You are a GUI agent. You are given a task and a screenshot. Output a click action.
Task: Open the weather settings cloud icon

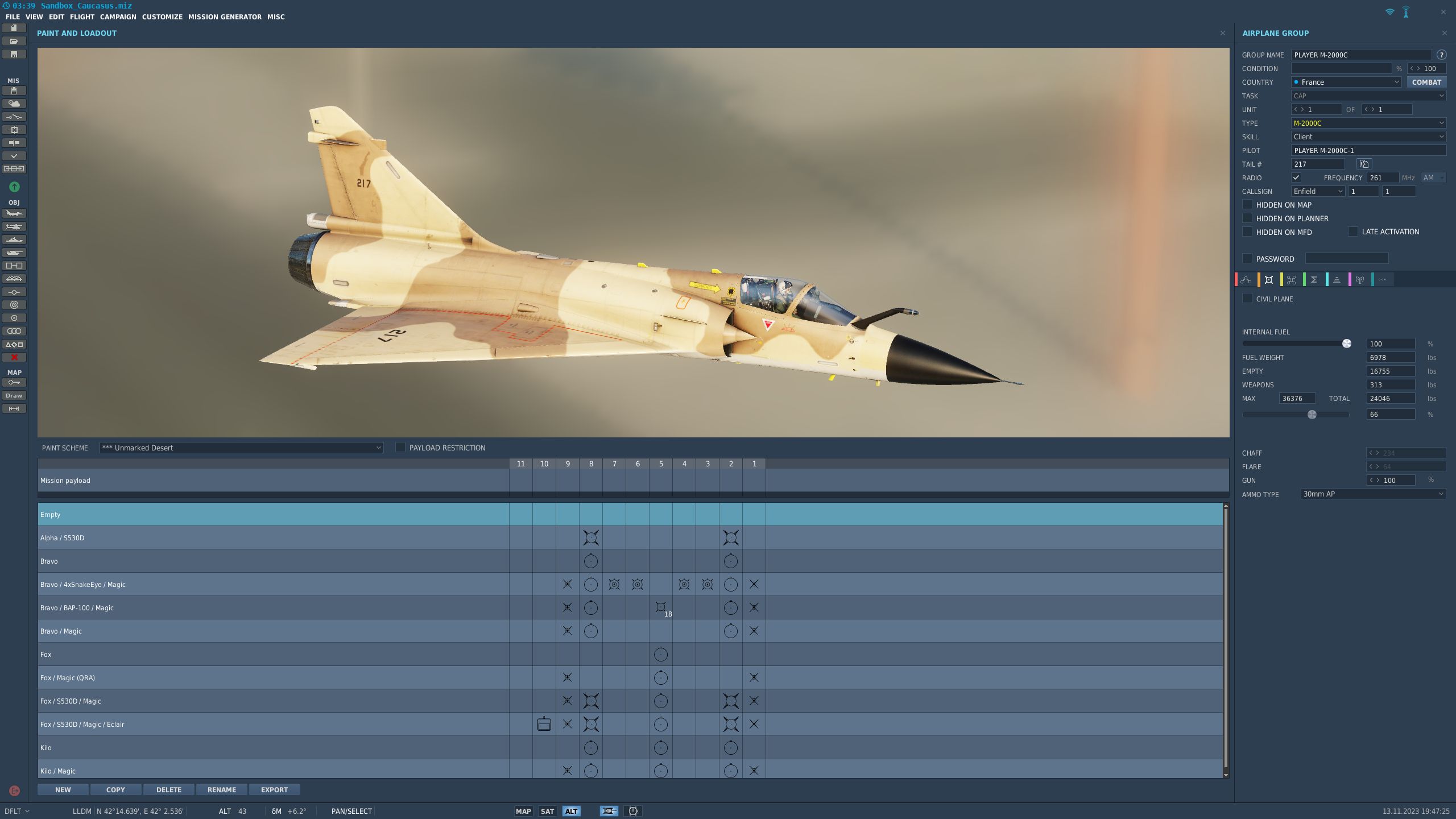pyautogui.click(x=14, y=104)
